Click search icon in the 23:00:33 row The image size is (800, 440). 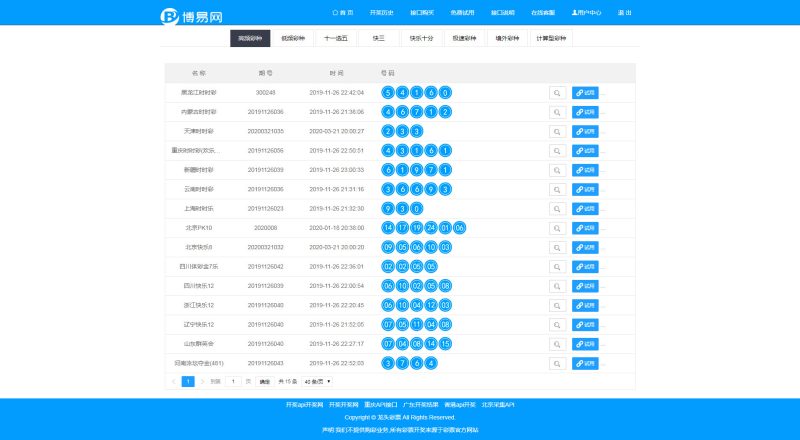coord(557,170)
